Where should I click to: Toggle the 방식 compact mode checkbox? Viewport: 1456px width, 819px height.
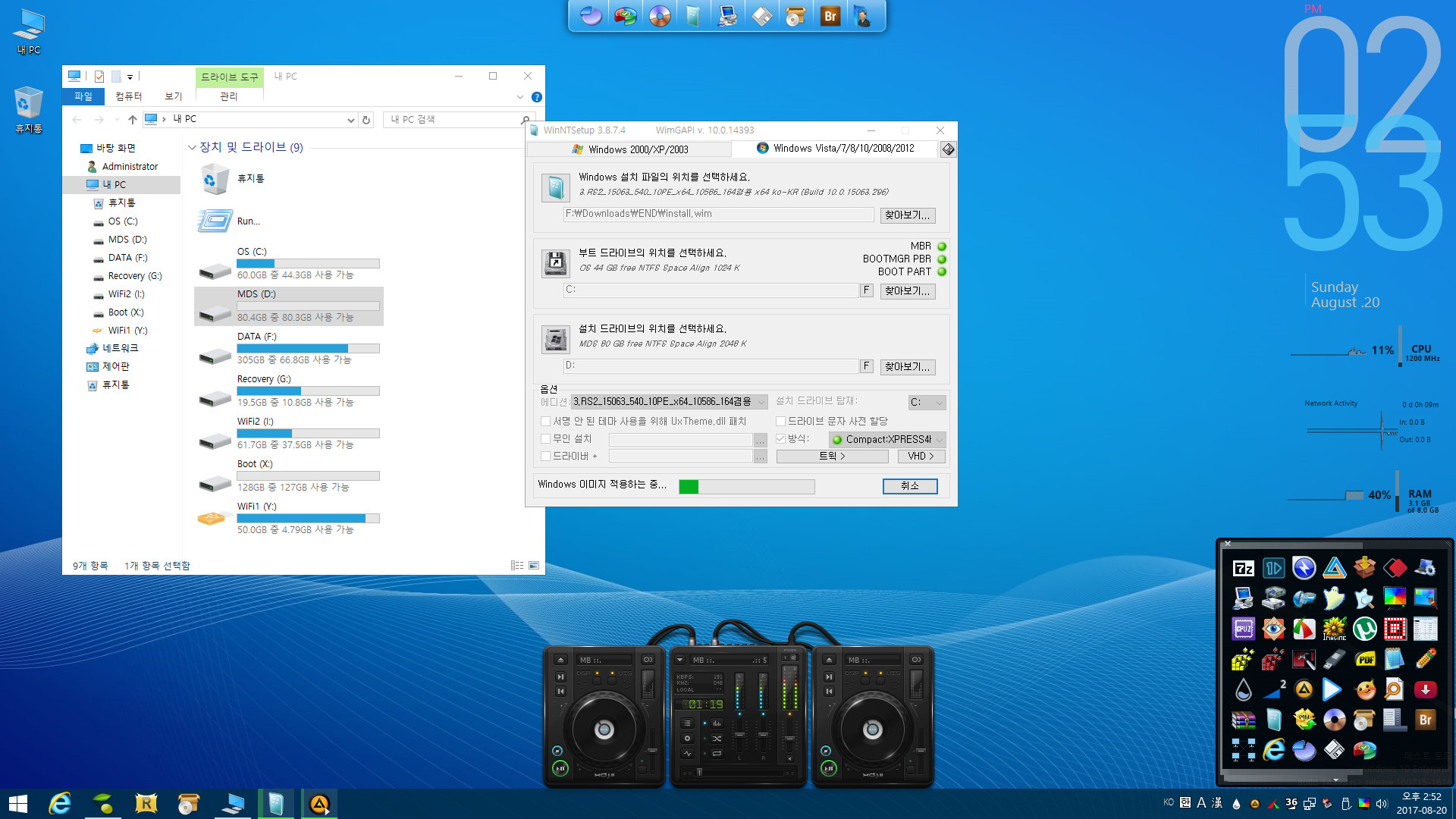(780, 439)
